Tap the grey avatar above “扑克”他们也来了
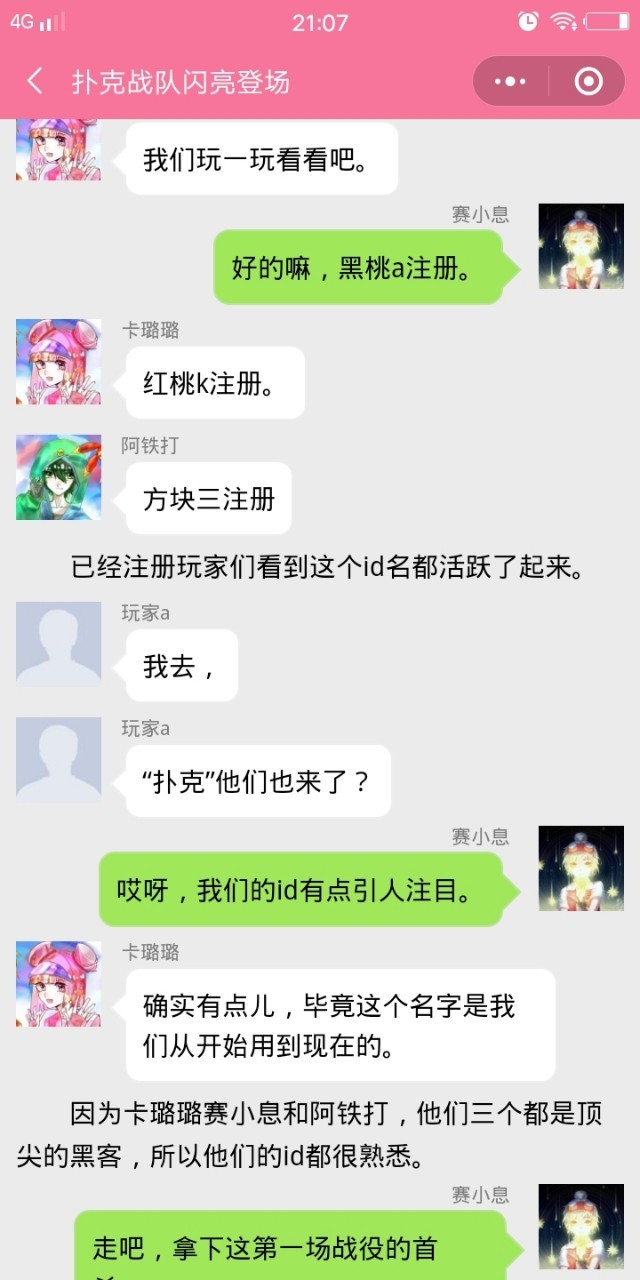Image resolution: width=640 pixels, height=1280 pixels. [58, 759]
